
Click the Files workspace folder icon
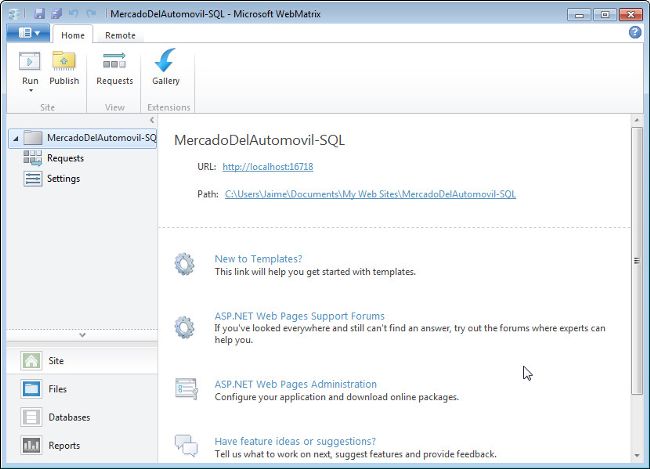coord(31,389)
